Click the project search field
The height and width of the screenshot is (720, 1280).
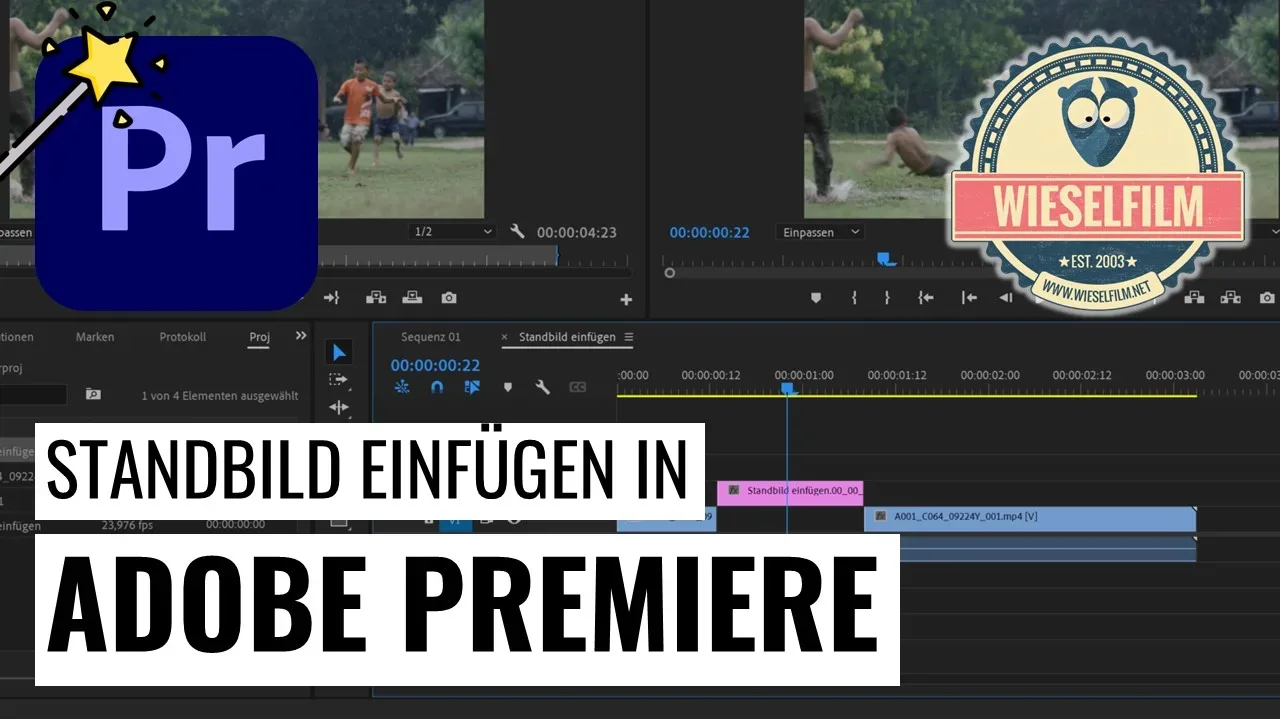click(x=33, y=395)
